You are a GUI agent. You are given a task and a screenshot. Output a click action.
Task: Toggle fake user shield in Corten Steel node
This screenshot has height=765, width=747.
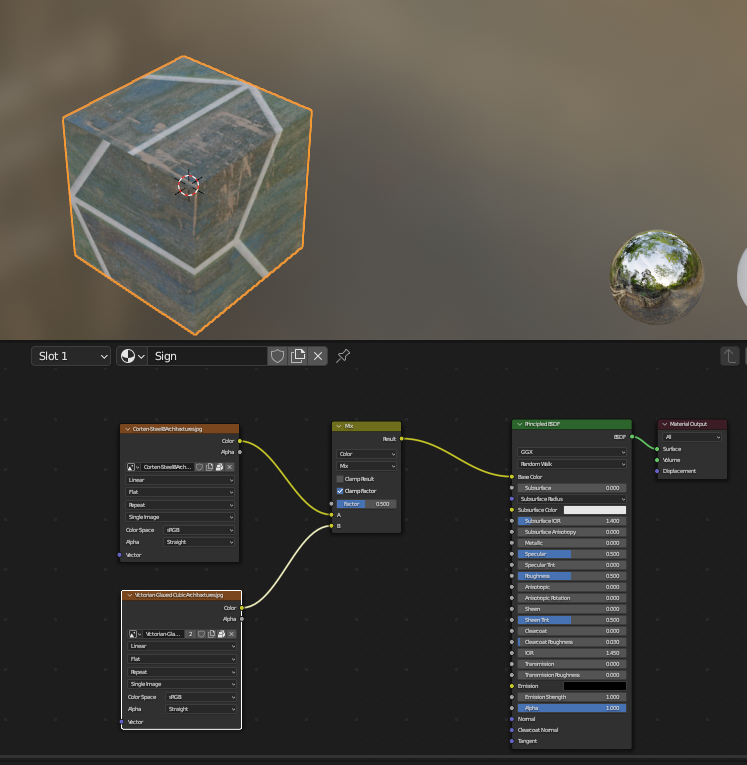click(200, 467)
